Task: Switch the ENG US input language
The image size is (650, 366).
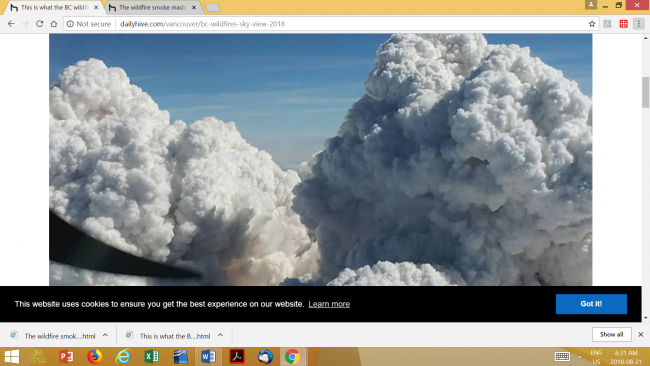Action: (x=596, y=357)
